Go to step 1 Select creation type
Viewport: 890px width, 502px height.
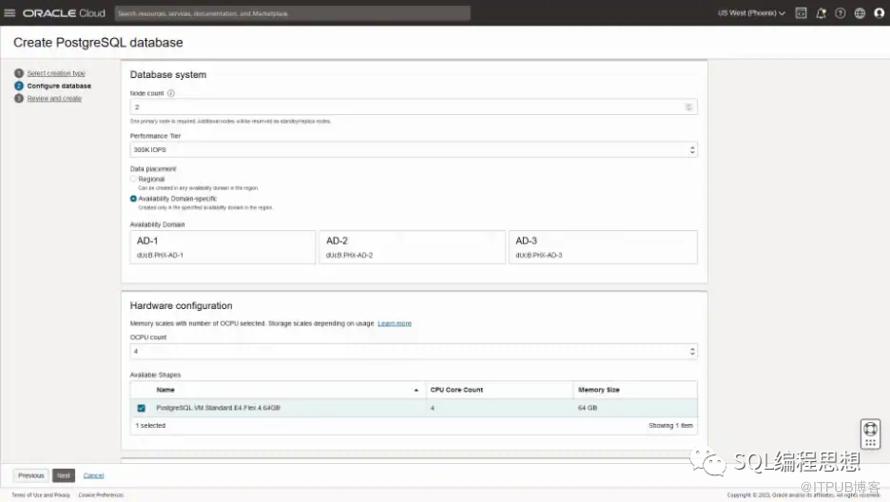(x=56, y=73)
